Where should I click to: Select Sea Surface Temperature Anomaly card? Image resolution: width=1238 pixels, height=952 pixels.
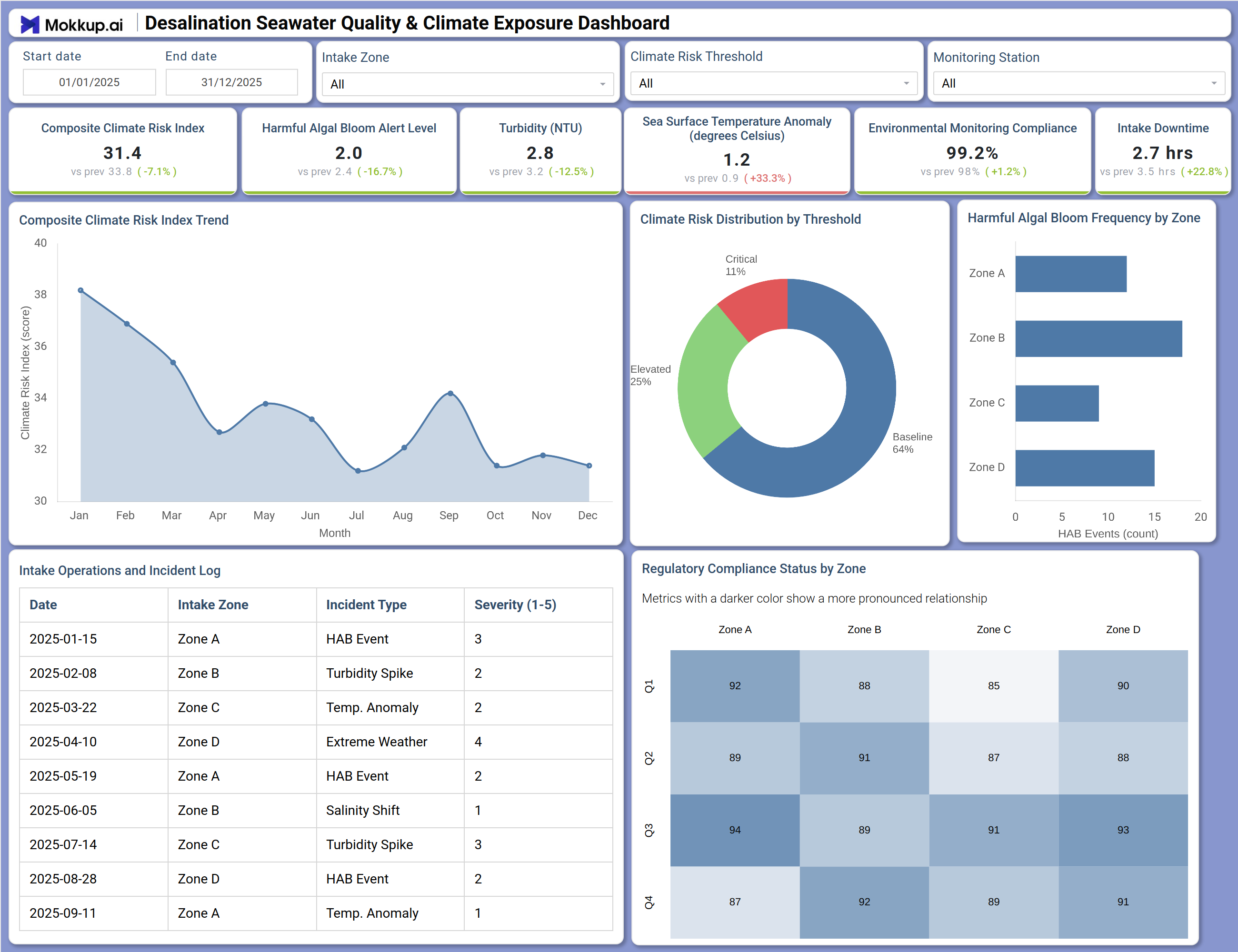[737, 151]
